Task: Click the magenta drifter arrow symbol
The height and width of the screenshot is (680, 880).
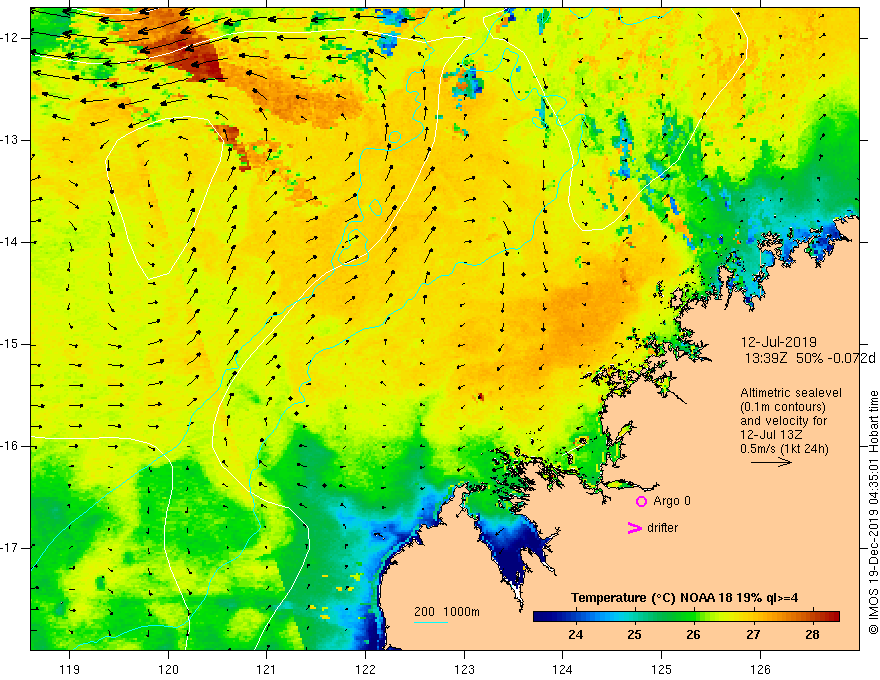Action: 635,528
